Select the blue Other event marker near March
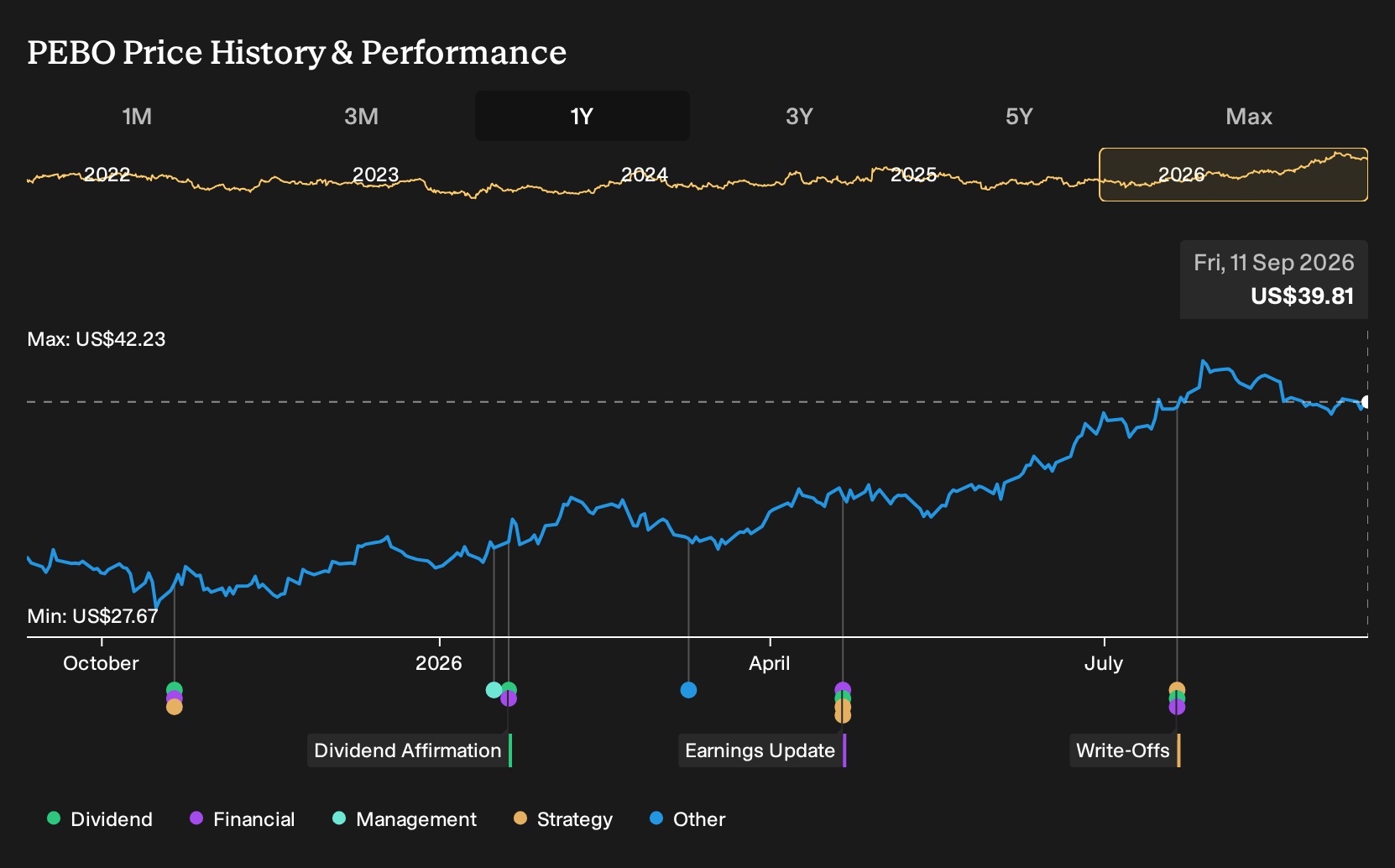Image resolution: width=1395 pixels, height=868 pixels. point(688,690)
